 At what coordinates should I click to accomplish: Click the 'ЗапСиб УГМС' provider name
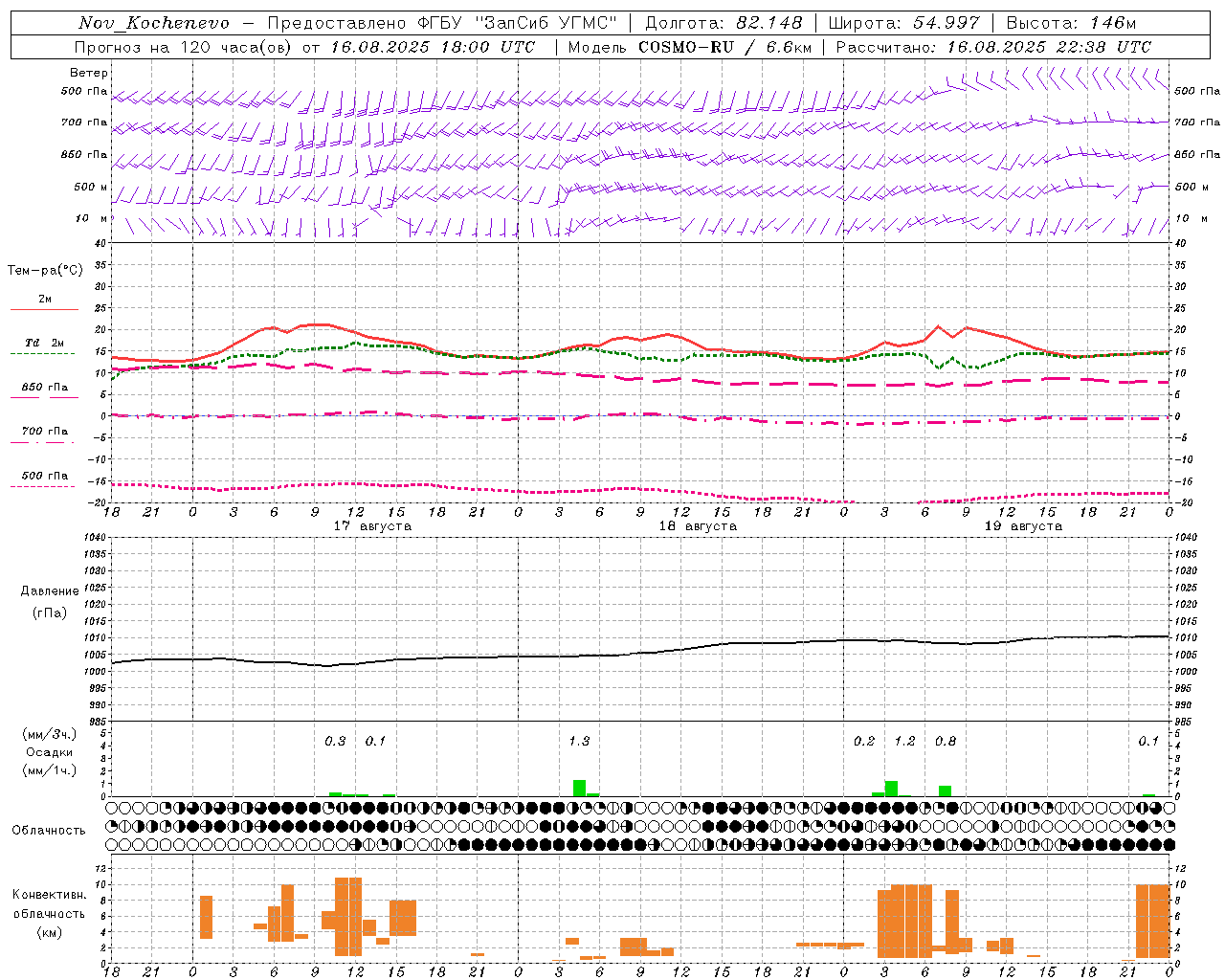(546, 23)
